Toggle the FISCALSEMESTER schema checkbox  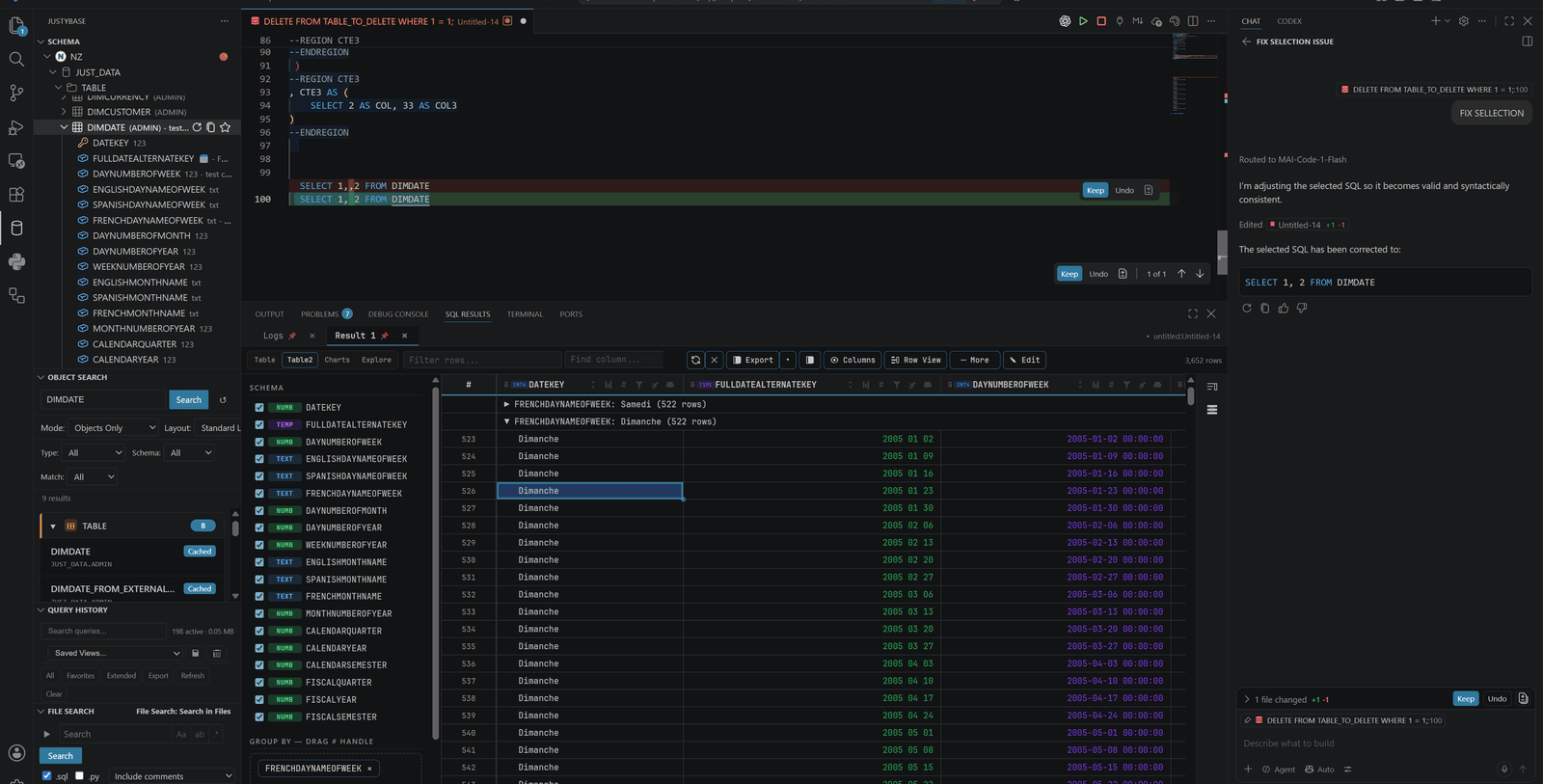click(x=259, y=716)
